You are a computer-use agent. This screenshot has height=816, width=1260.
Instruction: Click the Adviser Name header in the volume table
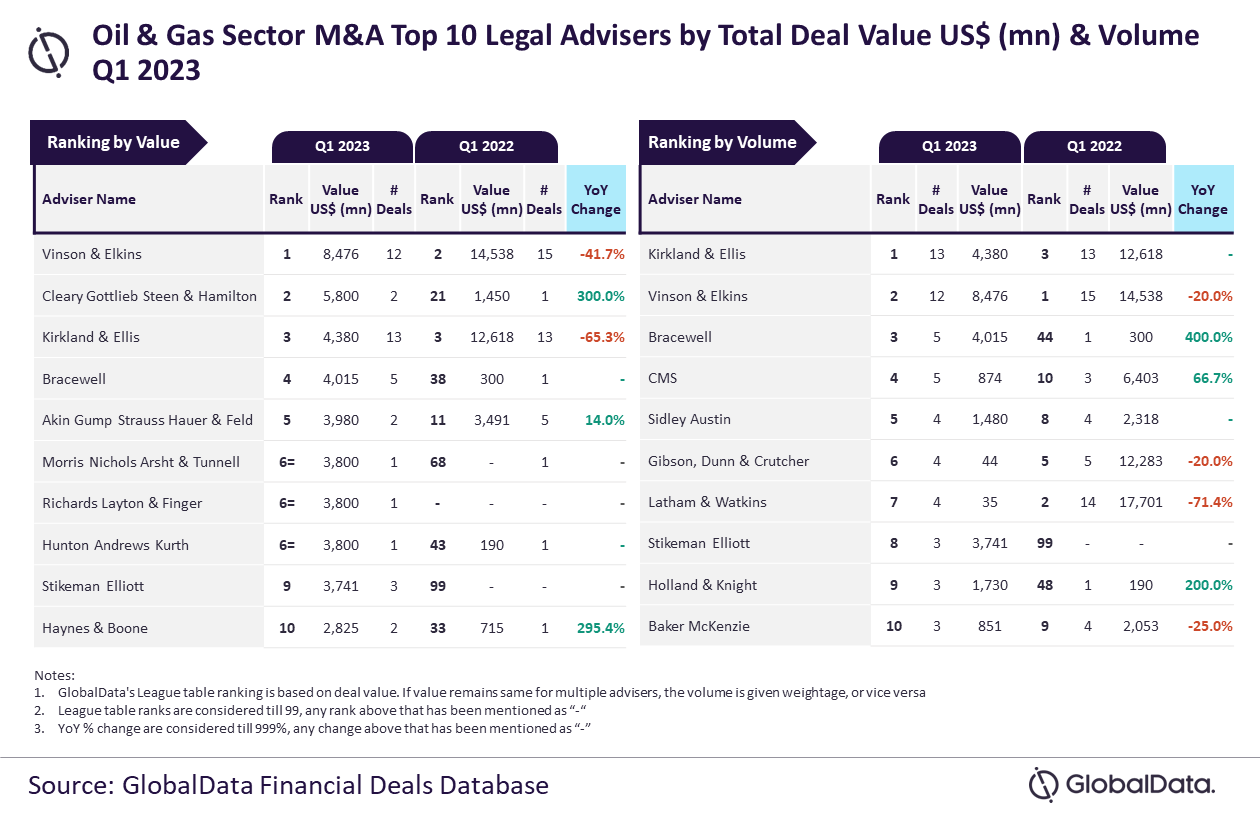click(695, 199)
